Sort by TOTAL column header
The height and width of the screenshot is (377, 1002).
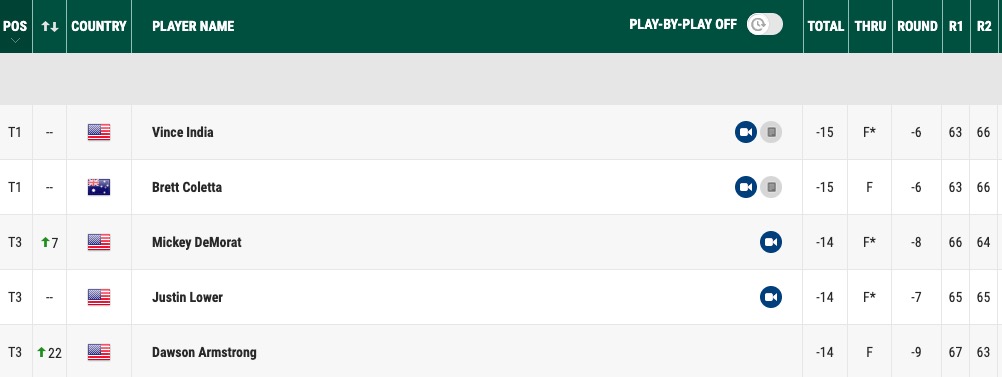826,26
